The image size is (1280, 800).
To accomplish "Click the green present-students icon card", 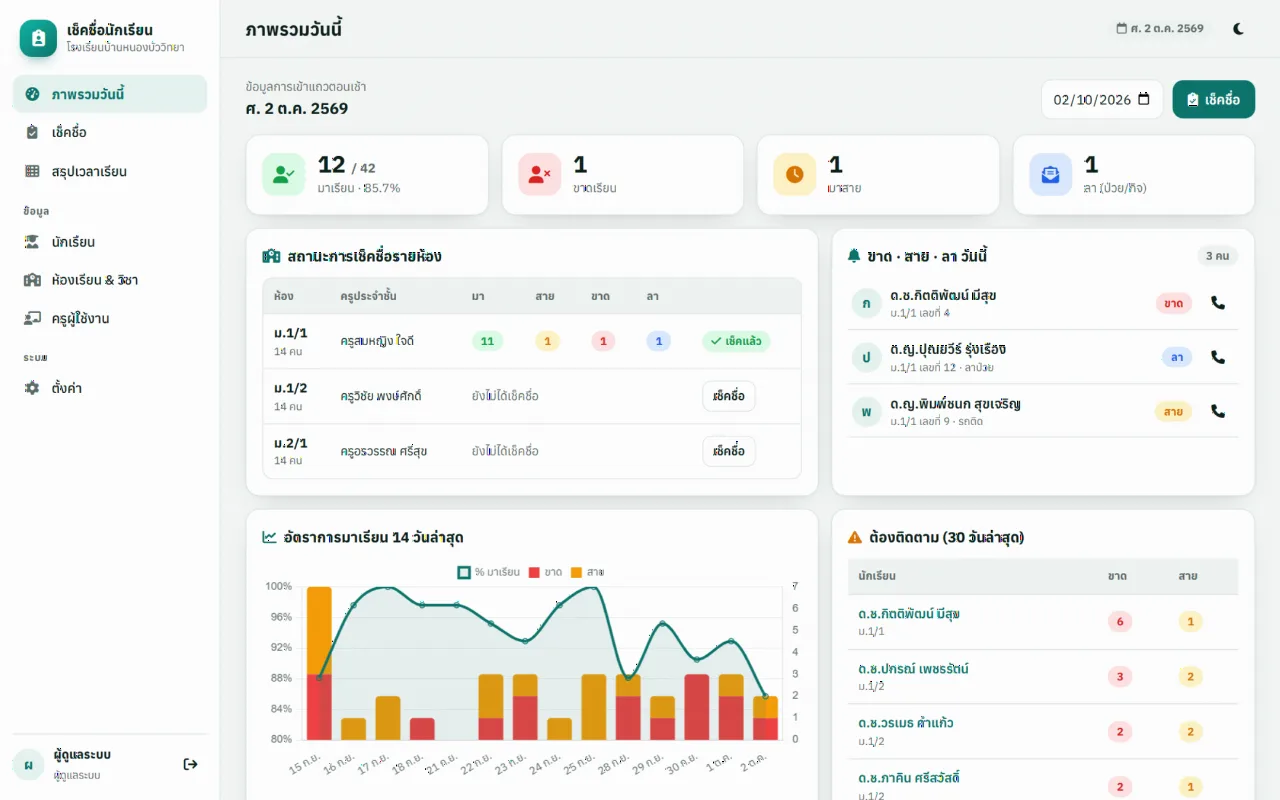I will 284,174.
